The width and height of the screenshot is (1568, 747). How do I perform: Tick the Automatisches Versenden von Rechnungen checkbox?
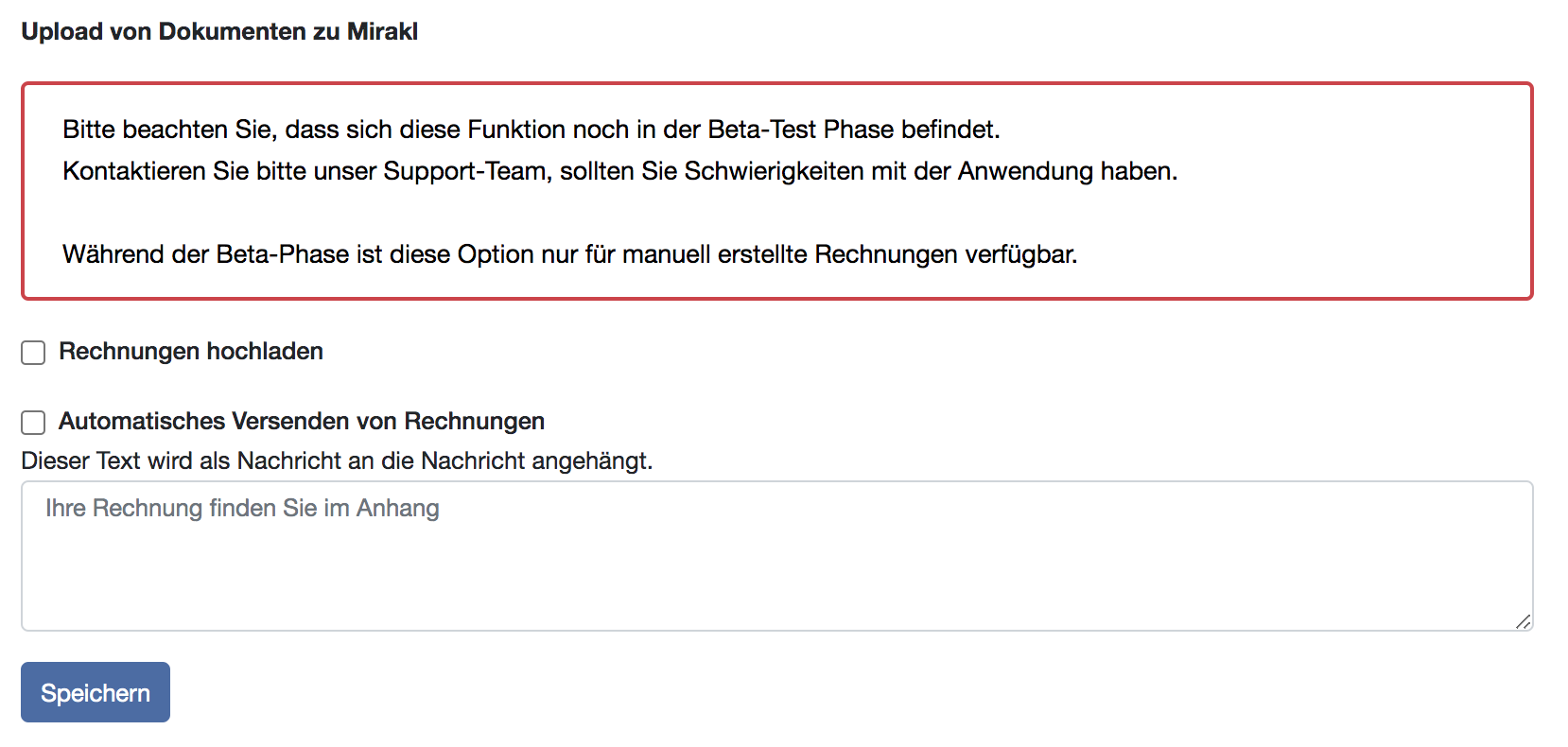(x=33, y=423)
